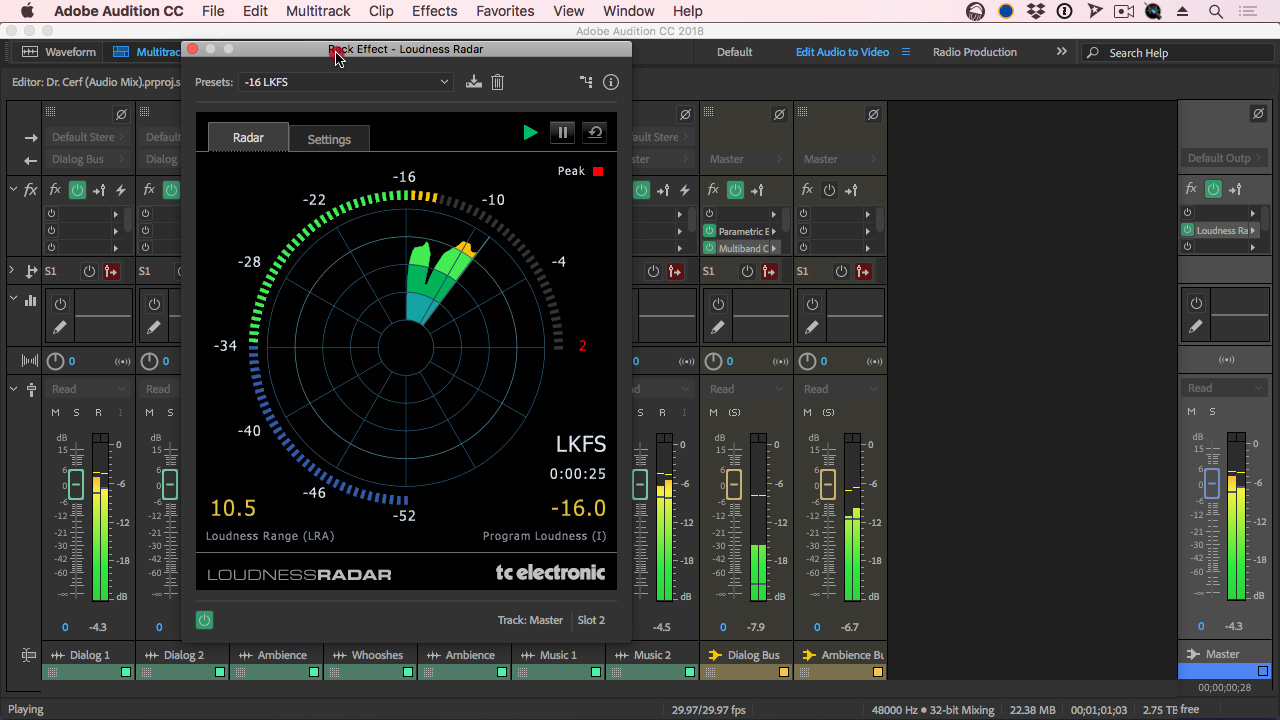Screen dimensions: 1280x720
Task: Click Dialog 1 sum to mono icon
Action: tap(123, 361)
